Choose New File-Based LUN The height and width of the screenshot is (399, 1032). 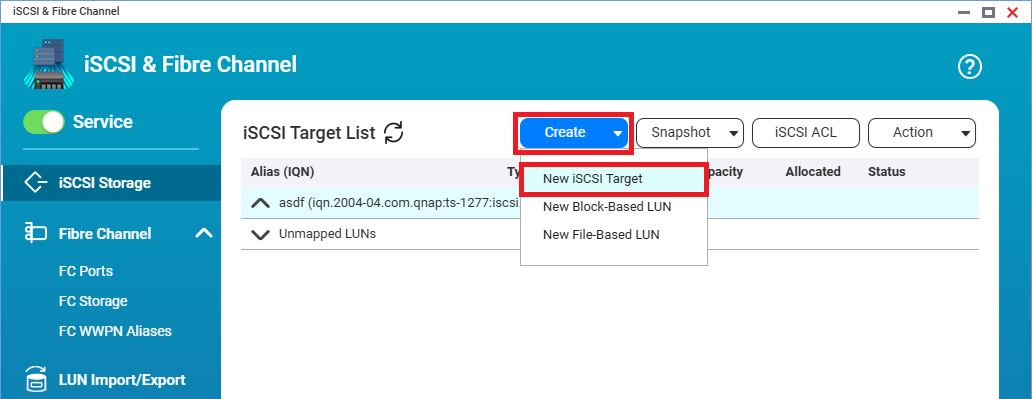[613, 234]
